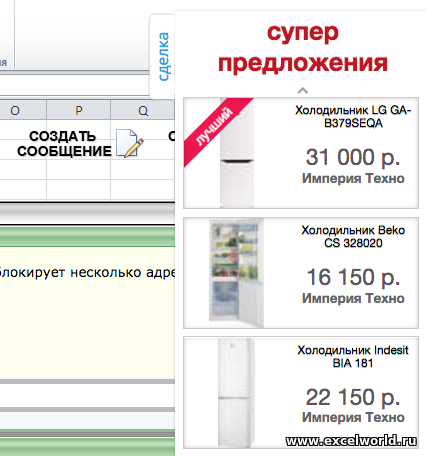
Task: Select column Q header
Action: pyautogui.click(x=143, y=110)
